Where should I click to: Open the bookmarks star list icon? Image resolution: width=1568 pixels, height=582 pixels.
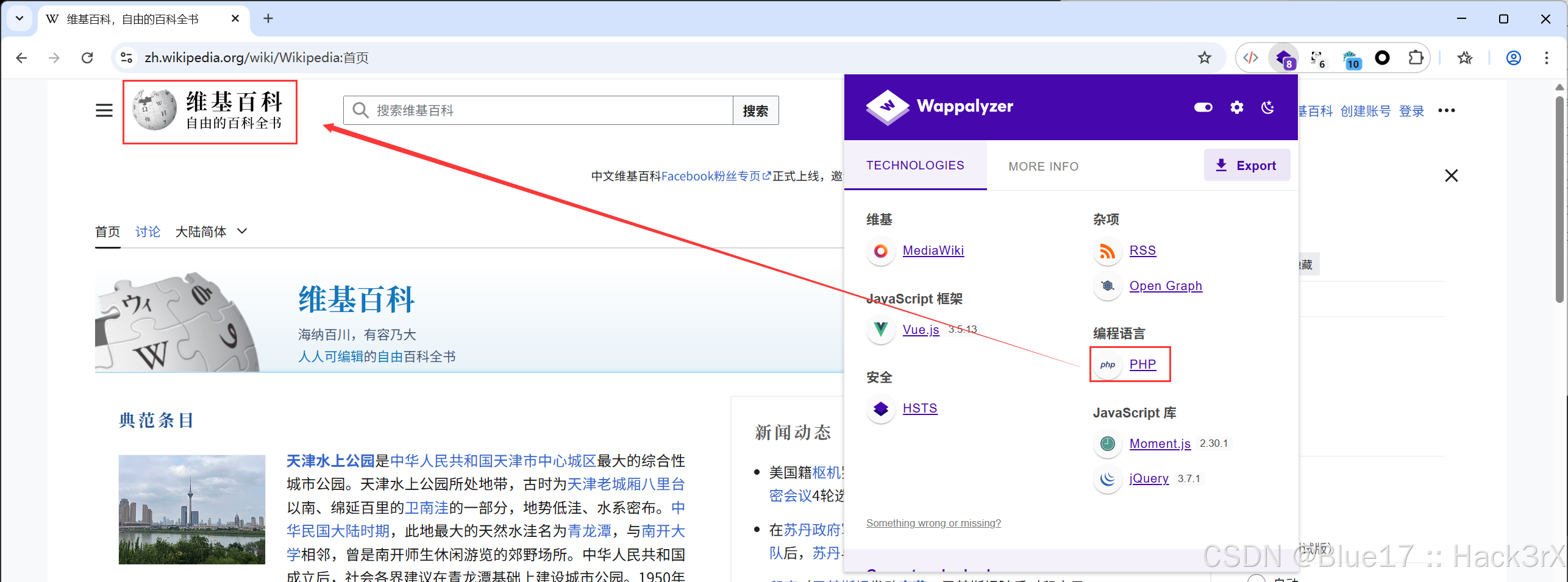[1464, 58]
